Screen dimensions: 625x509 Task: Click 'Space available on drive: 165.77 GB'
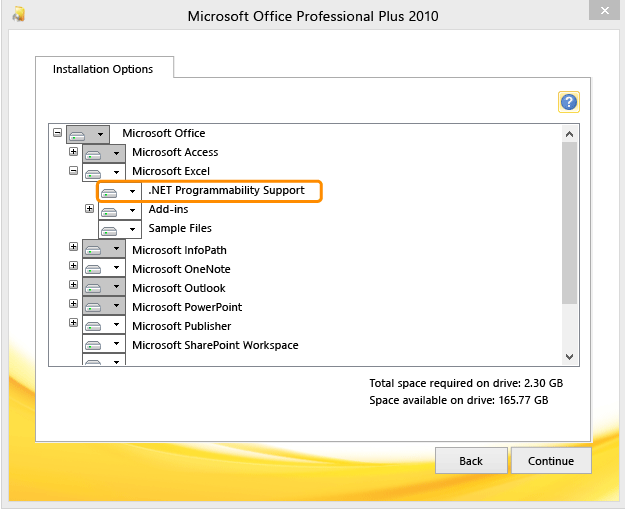point(459,400)
